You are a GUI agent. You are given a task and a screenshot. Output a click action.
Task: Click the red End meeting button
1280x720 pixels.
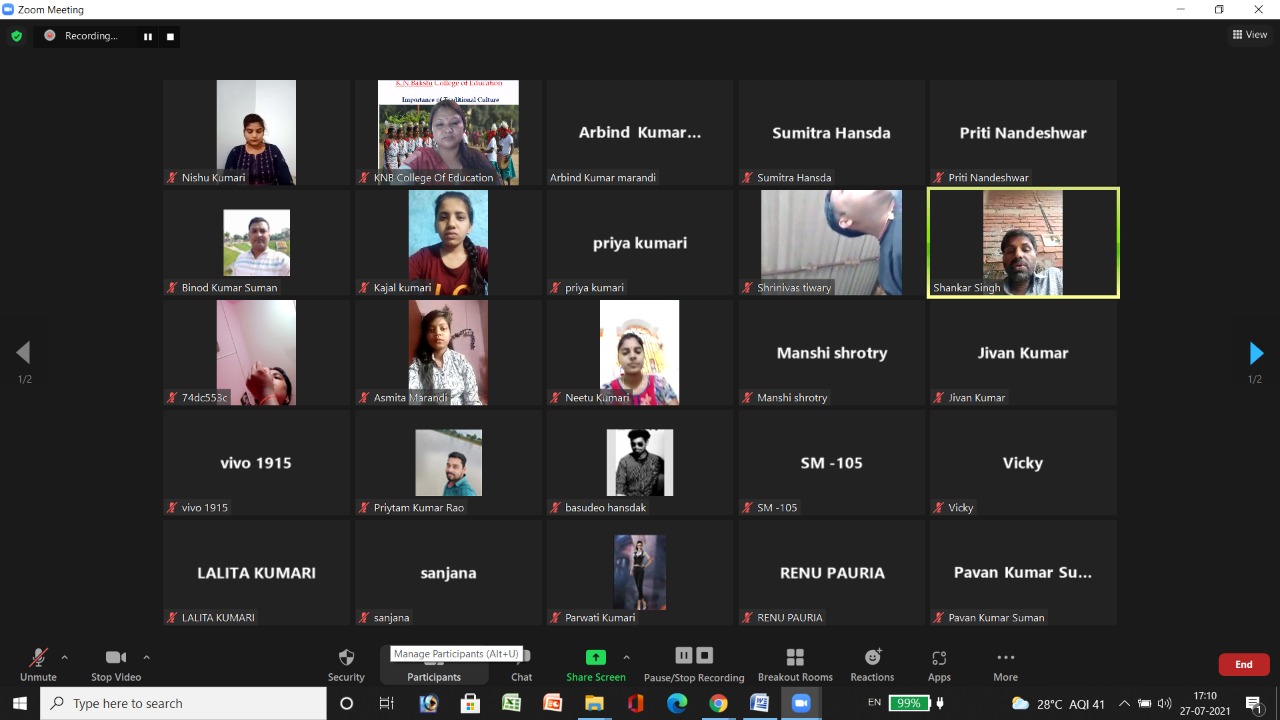tap(1243, 664)
